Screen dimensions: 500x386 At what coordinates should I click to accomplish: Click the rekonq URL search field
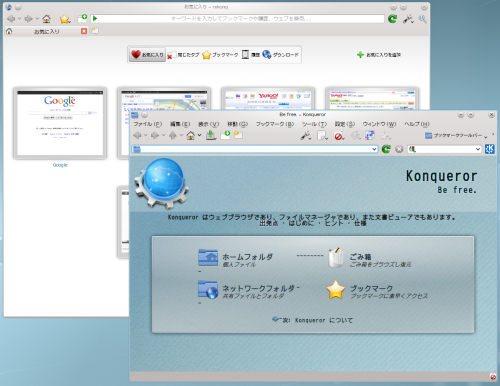pos(237,19)
